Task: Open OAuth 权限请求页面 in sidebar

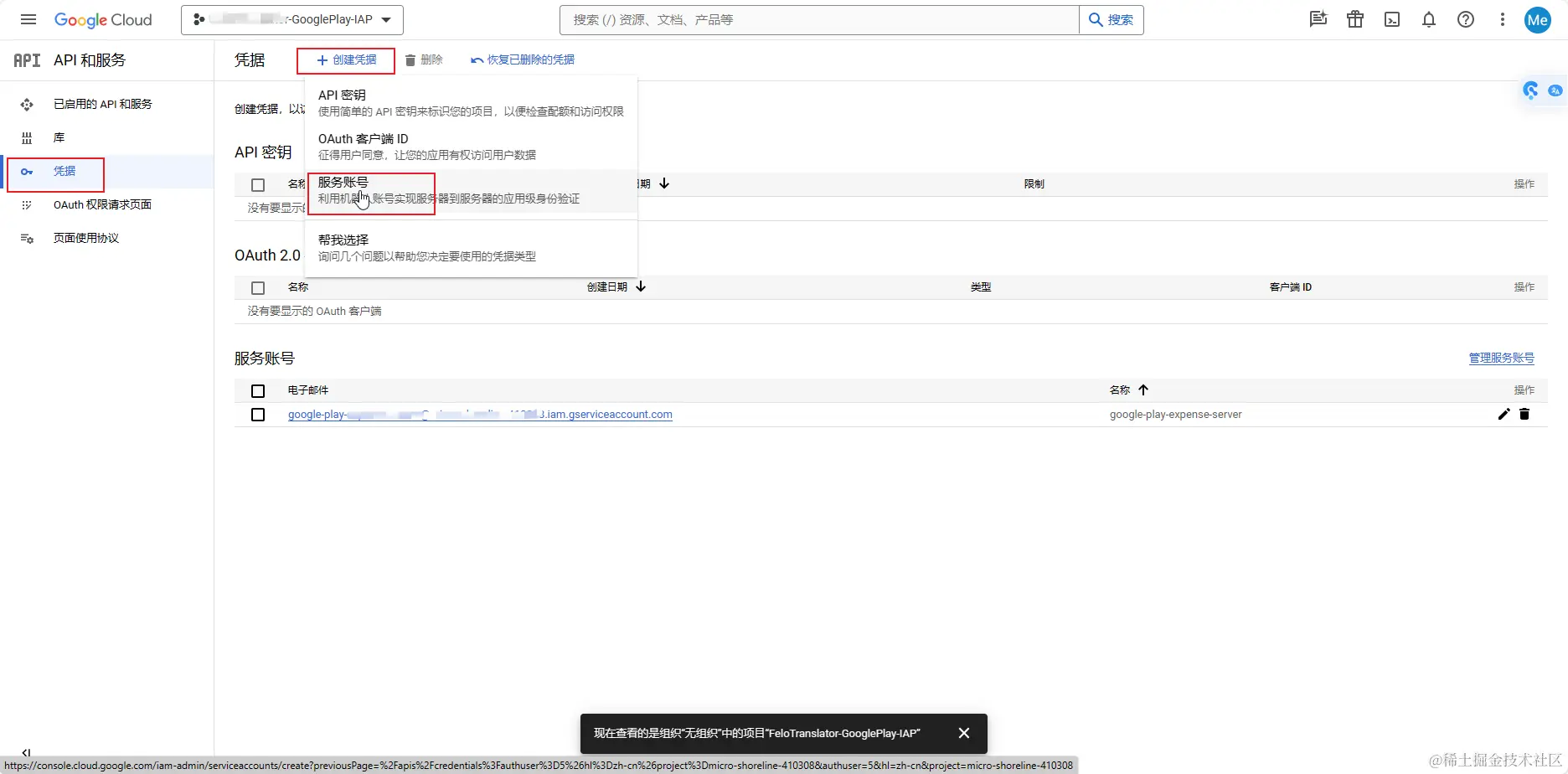Action: (102, 204)
